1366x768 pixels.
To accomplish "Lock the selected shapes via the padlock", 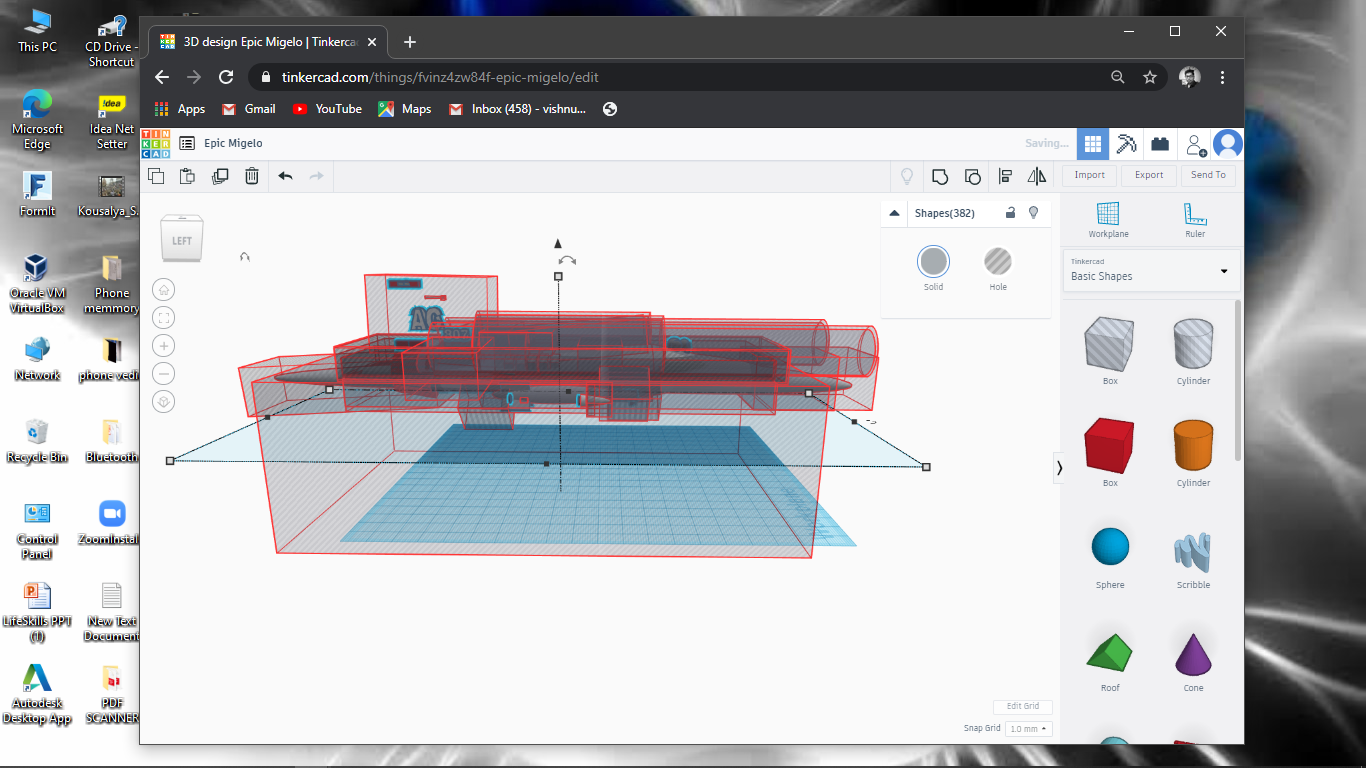I will point(1010,212).
